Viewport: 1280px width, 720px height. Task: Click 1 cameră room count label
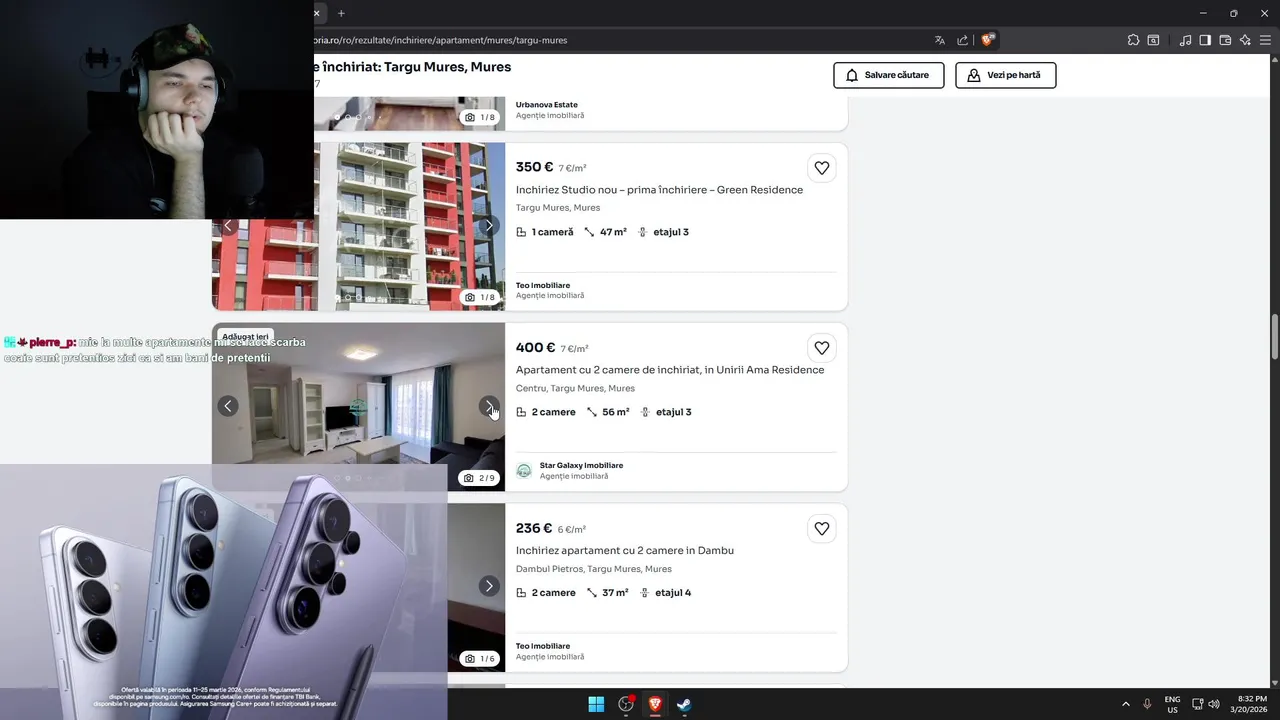(553, 232)
